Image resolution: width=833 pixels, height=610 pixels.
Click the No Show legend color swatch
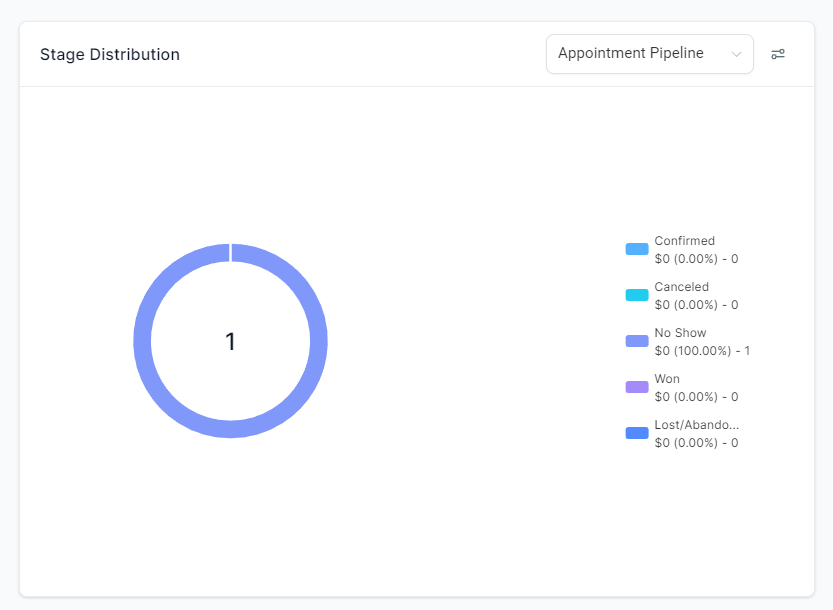pos(637,341)
